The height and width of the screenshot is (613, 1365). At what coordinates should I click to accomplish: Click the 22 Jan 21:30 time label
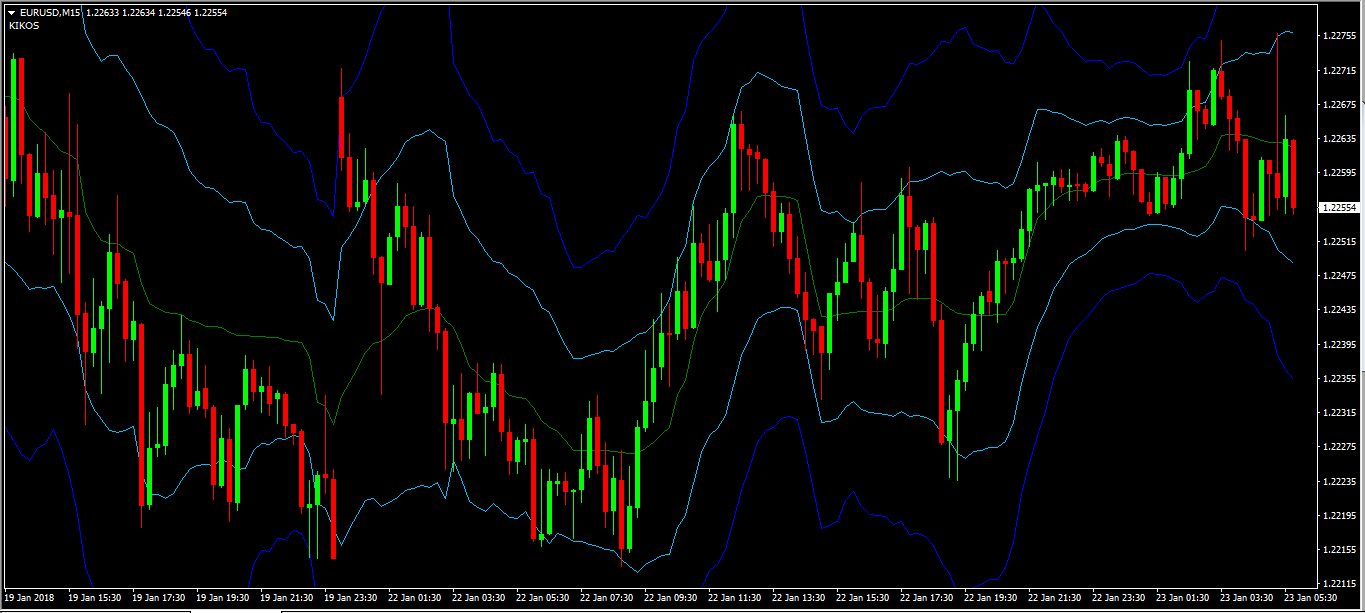point(1053,598)
